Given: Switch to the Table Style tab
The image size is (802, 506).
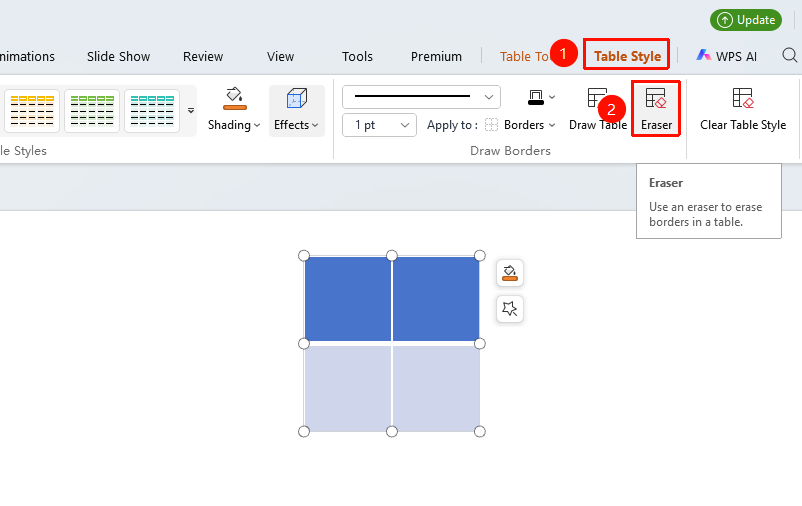Looking at the screenshot, I should [x=627, y=56].
